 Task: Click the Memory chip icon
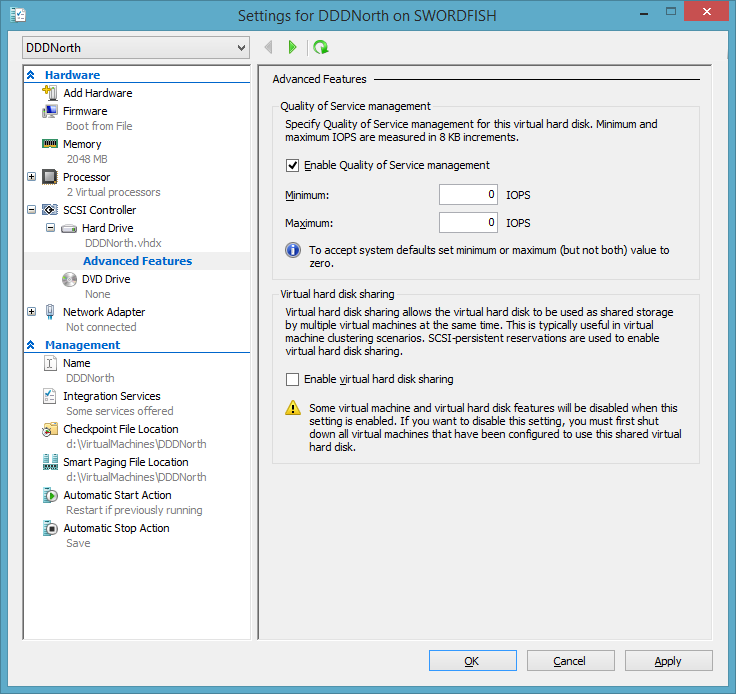pyautogui.click(x=50, y=144)
